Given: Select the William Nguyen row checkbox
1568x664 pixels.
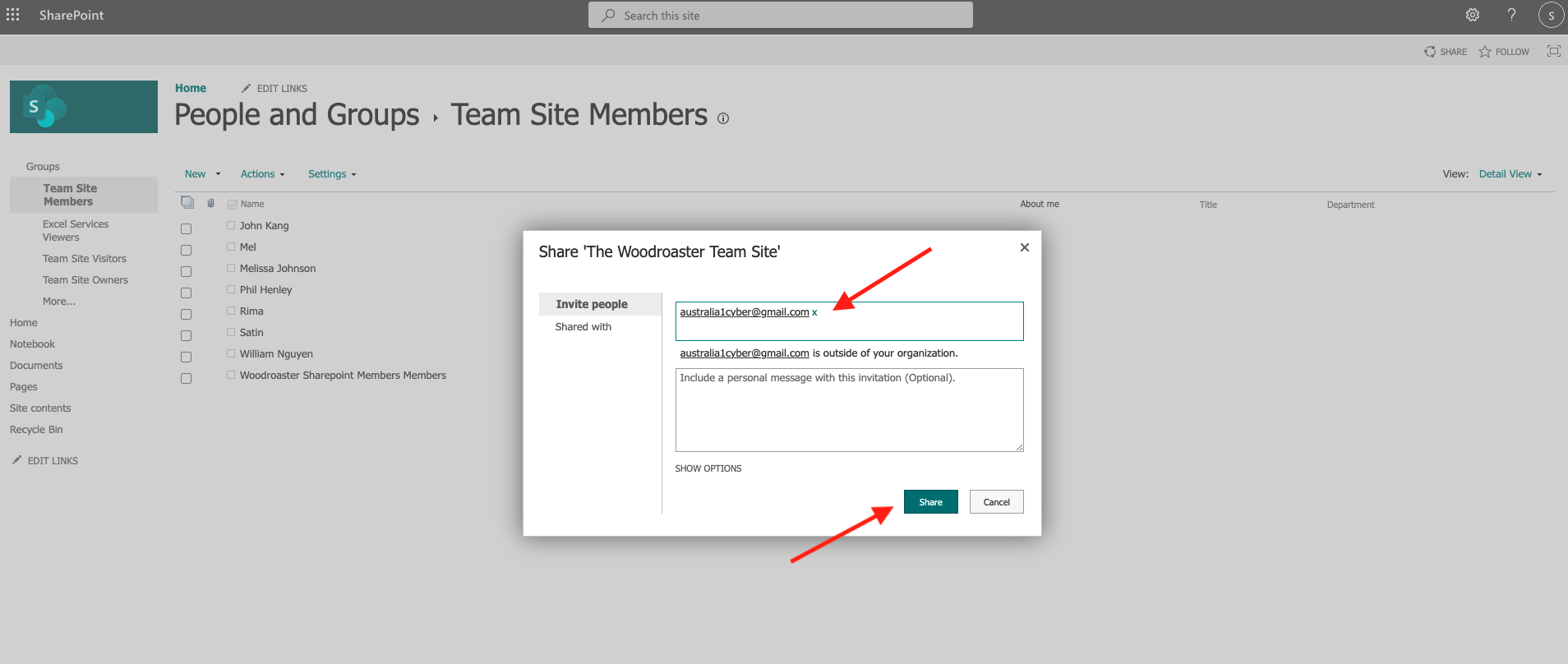Looking at the screenshot, I should pos(186,357).
